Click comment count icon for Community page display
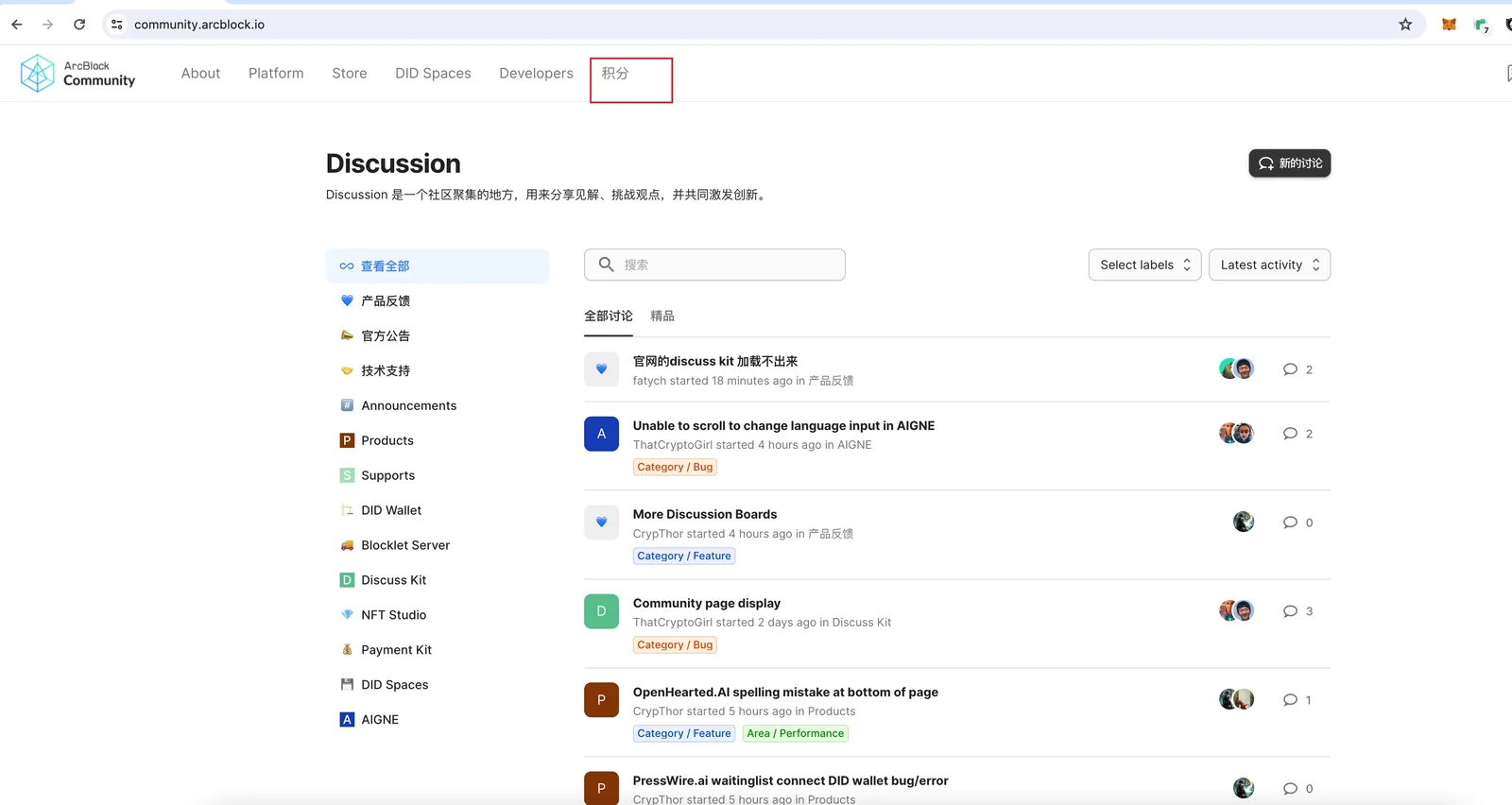Image resolution: width=1512 pixels, height=805 pixels. pos(1290,611)
